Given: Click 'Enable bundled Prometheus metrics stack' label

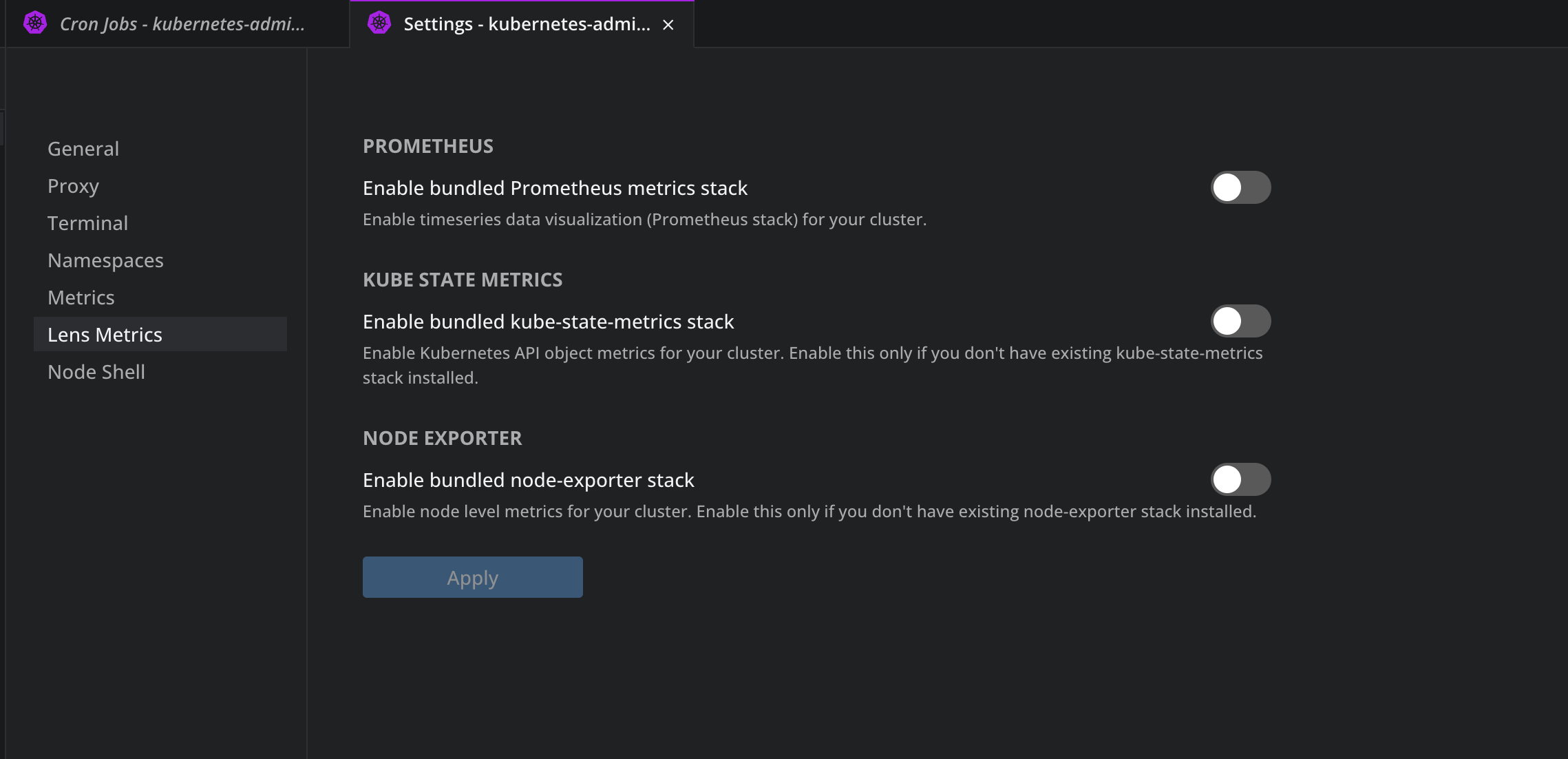Looking at the screenshot, I should [555, 188].
